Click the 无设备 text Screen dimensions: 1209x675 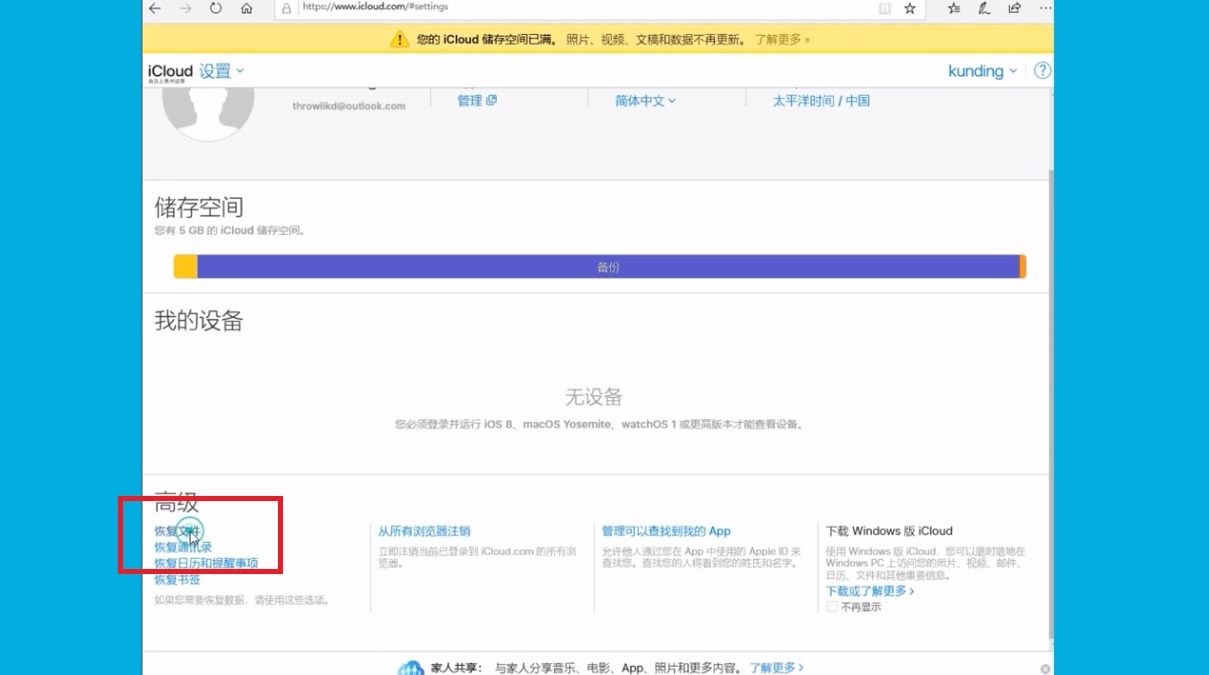tap(594, 397)
